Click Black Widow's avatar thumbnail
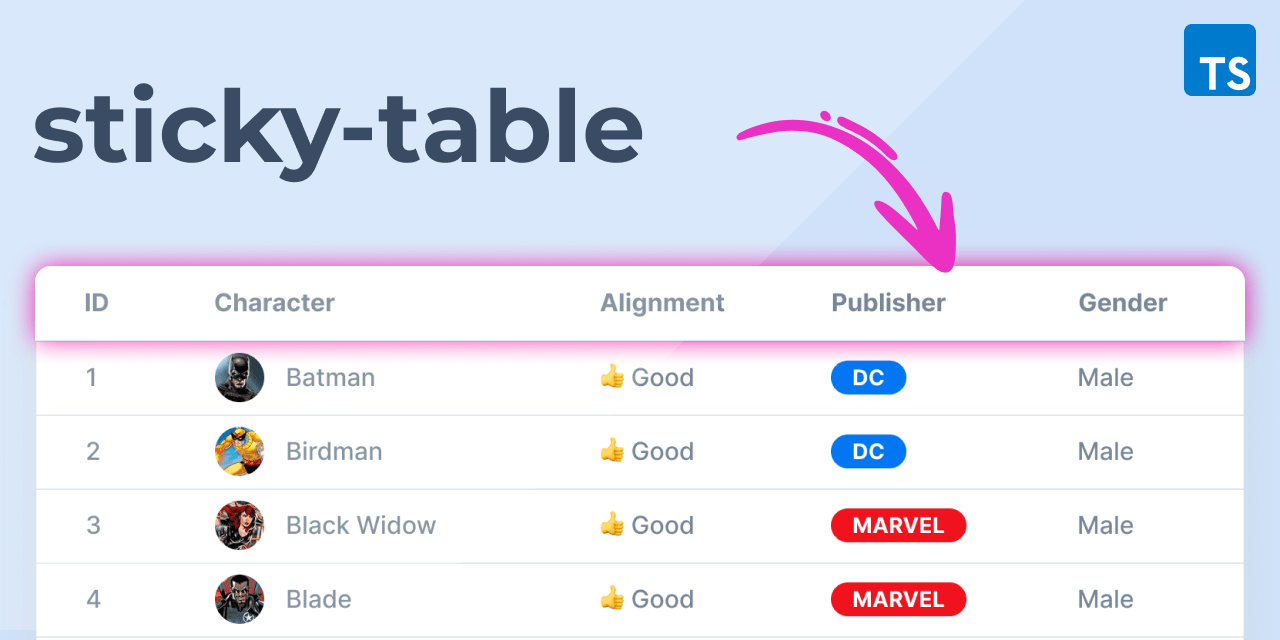 coord(239,525)
